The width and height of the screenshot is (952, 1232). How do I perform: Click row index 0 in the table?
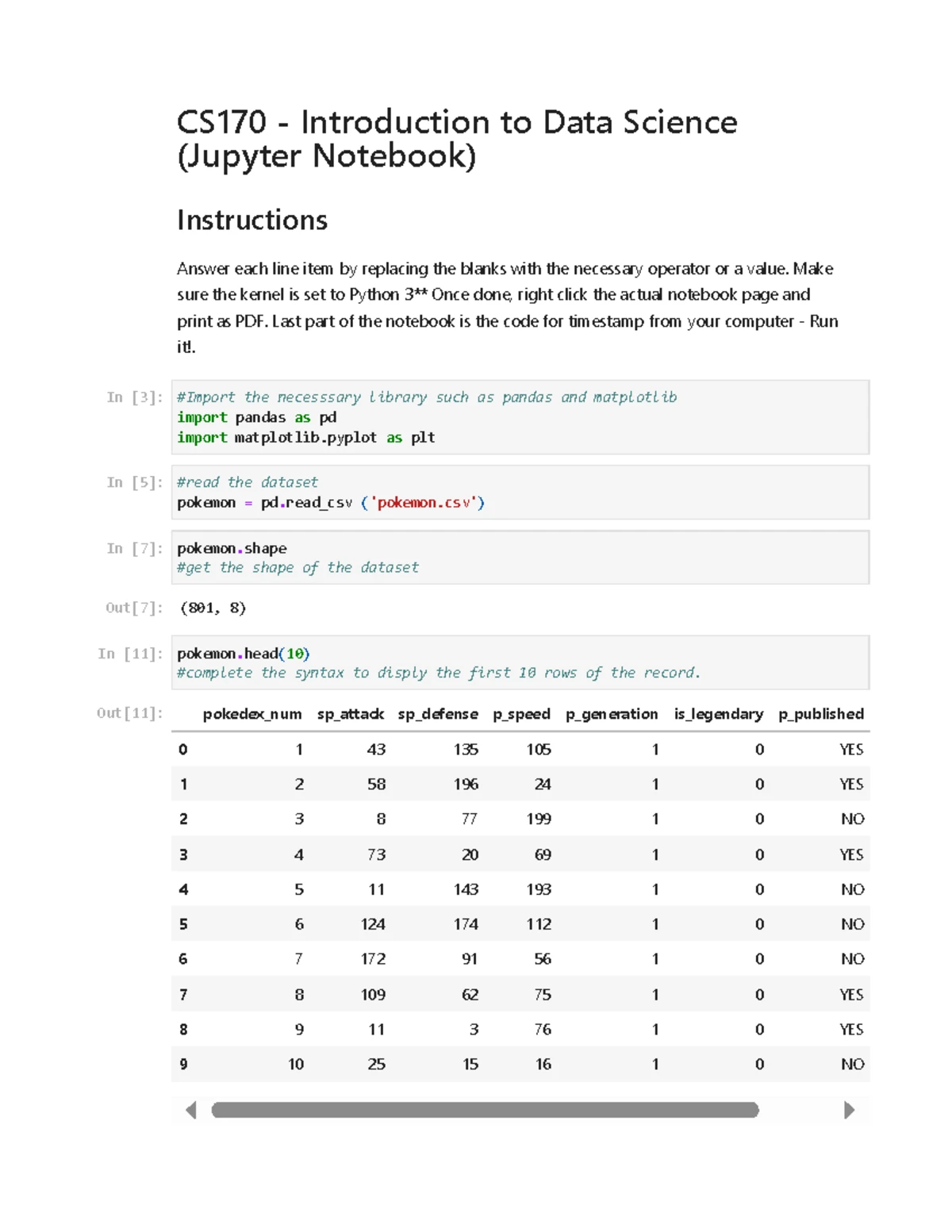tap(183, 750)
